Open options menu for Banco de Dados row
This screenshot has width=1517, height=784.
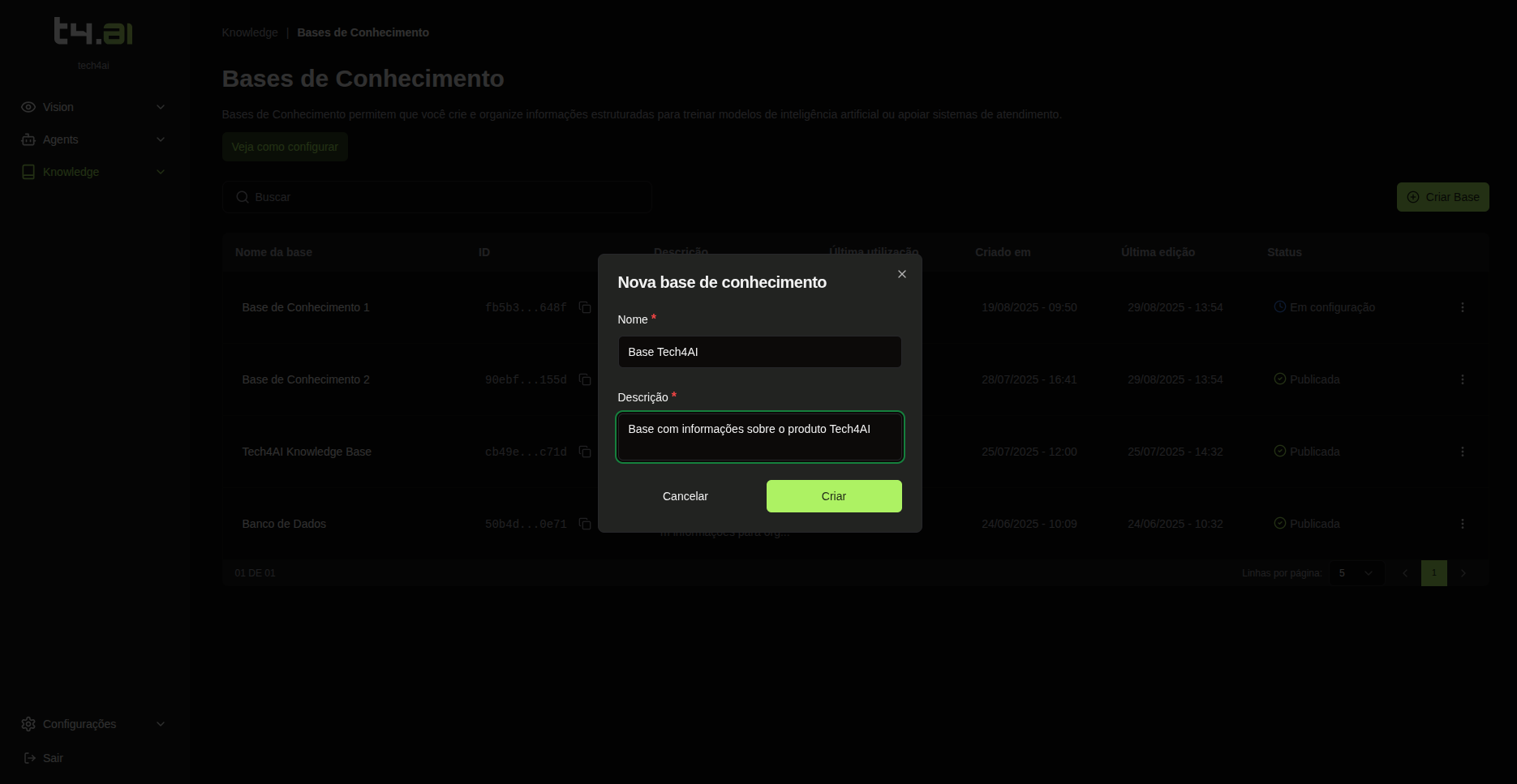point(1462,524)
